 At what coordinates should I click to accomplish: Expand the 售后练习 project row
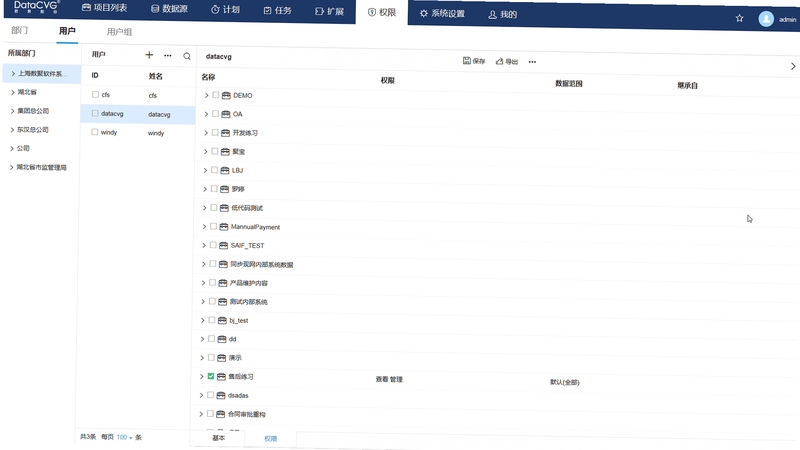(202, 377)
